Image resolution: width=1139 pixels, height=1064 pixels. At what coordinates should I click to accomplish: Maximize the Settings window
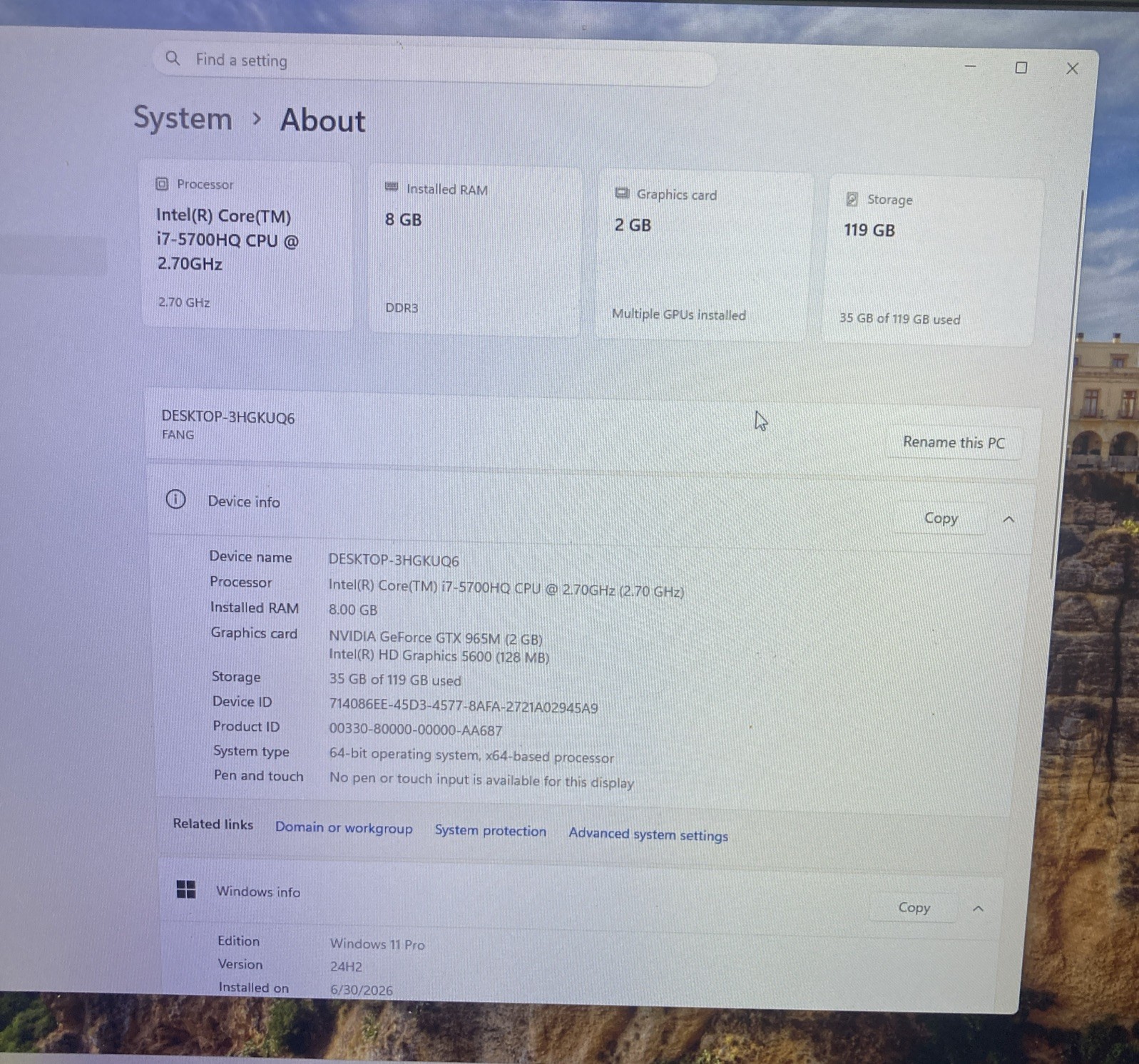(1021, 68)
